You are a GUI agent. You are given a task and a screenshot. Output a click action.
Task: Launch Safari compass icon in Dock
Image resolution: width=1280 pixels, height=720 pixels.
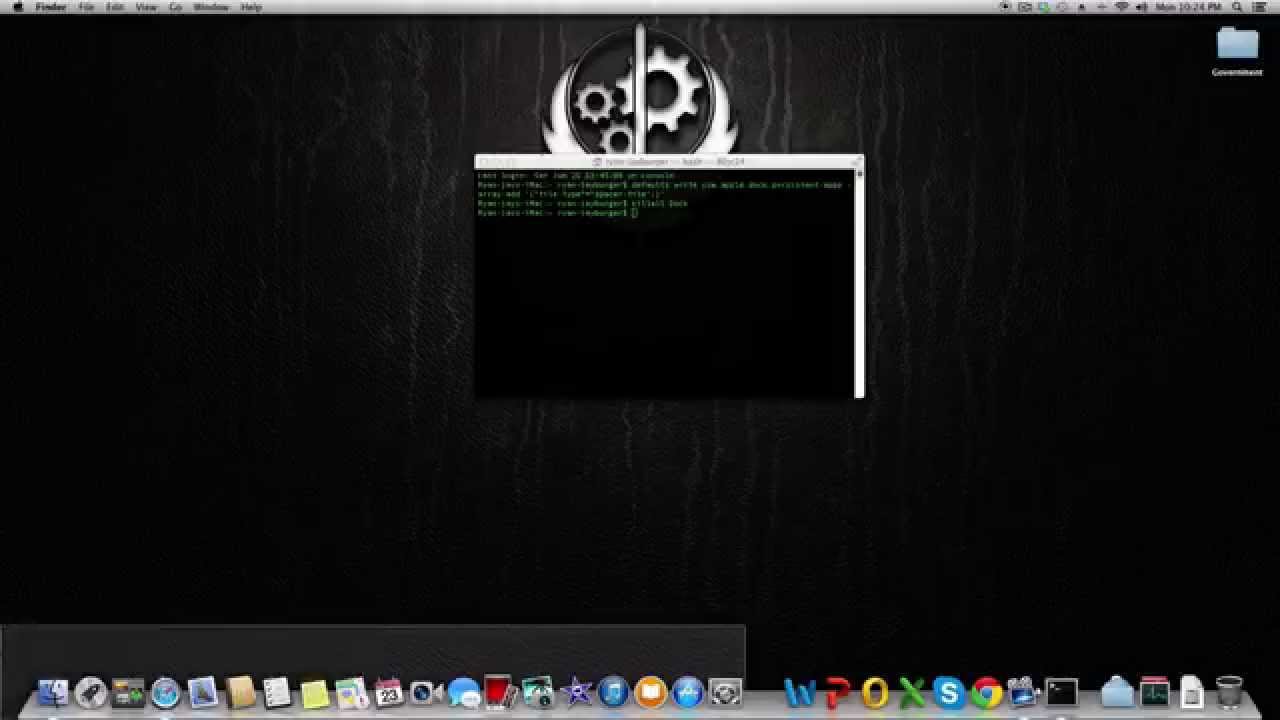pos(165,692)
